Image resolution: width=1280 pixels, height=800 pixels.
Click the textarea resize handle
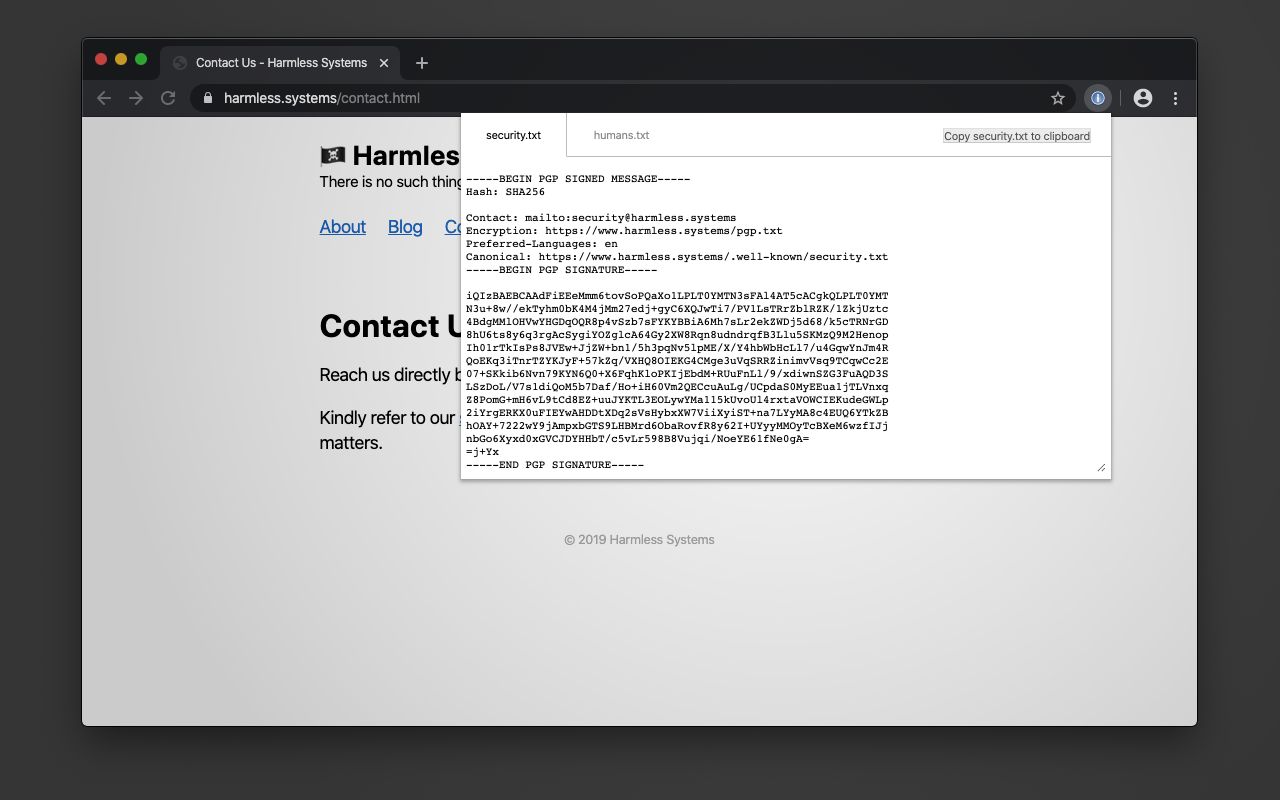click(x=1100, y=465)
